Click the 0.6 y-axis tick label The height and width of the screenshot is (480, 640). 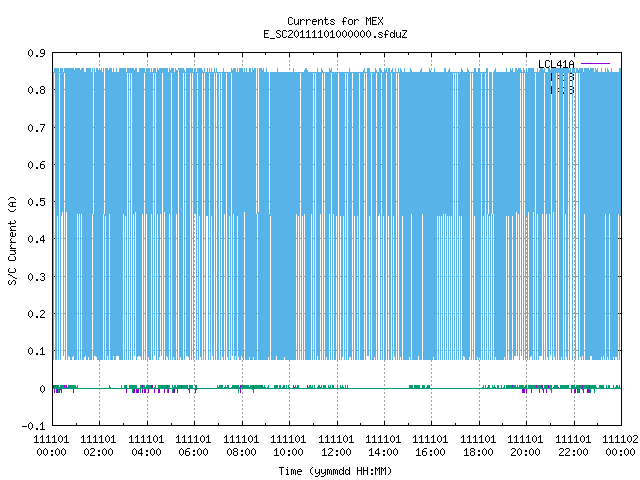36,165
